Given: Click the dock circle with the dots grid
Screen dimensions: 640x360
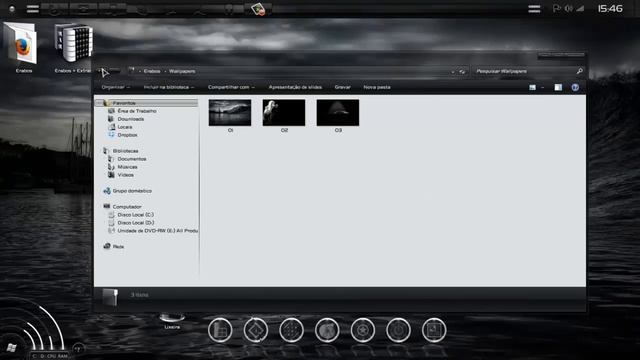Looking at the screenshot, I should tap(291, 330).
